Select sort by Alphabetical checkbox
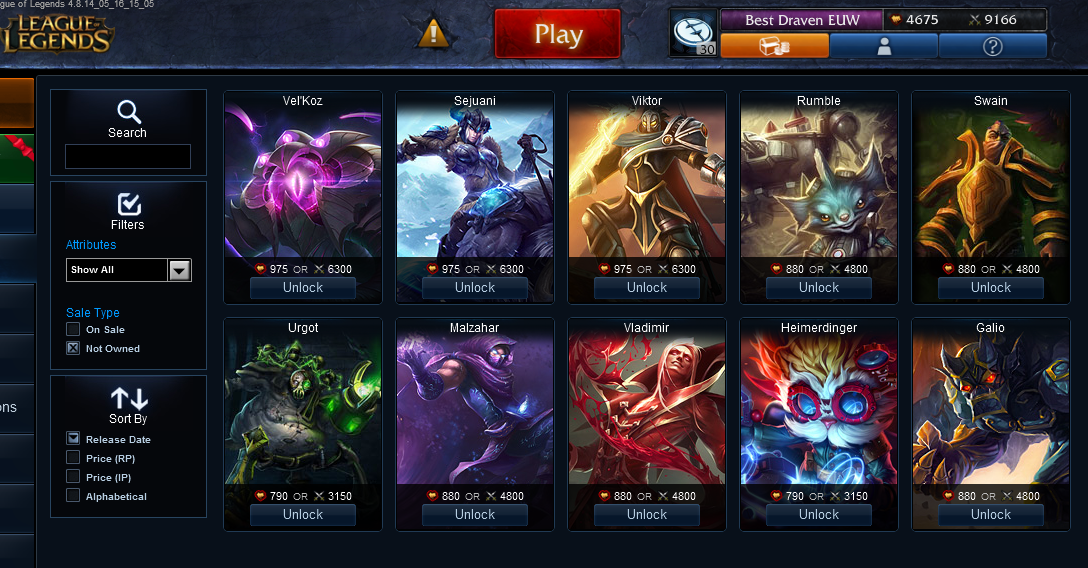 click(x=73, y=495)
